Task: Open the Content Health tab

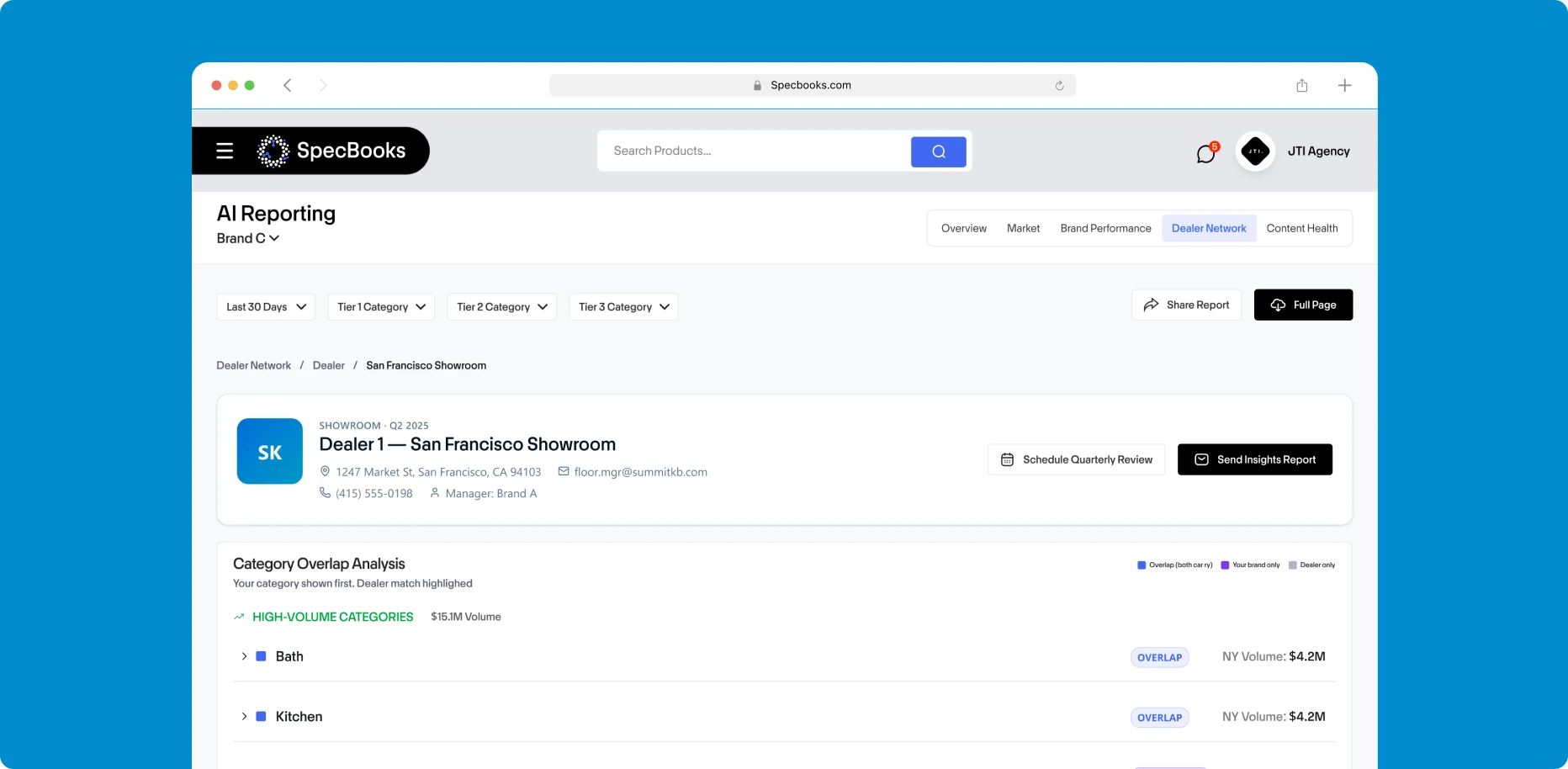Action: [1302, 229]
